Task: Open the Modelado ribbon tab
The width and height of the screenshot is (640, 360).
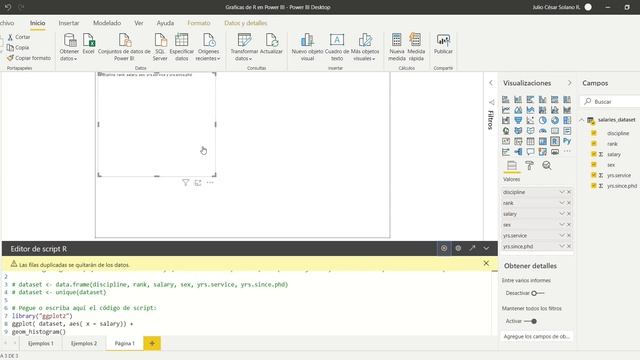Action: click(107, 23)
